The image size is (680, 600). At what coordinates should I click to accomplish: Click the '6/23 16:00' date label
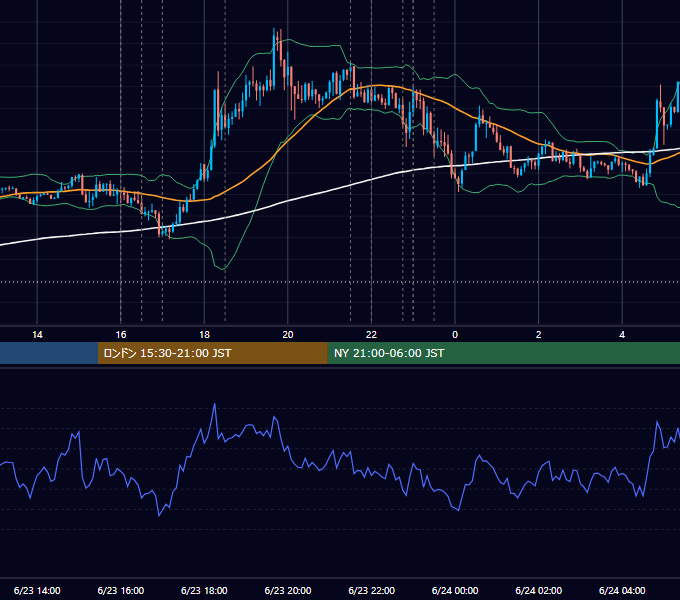121,590
